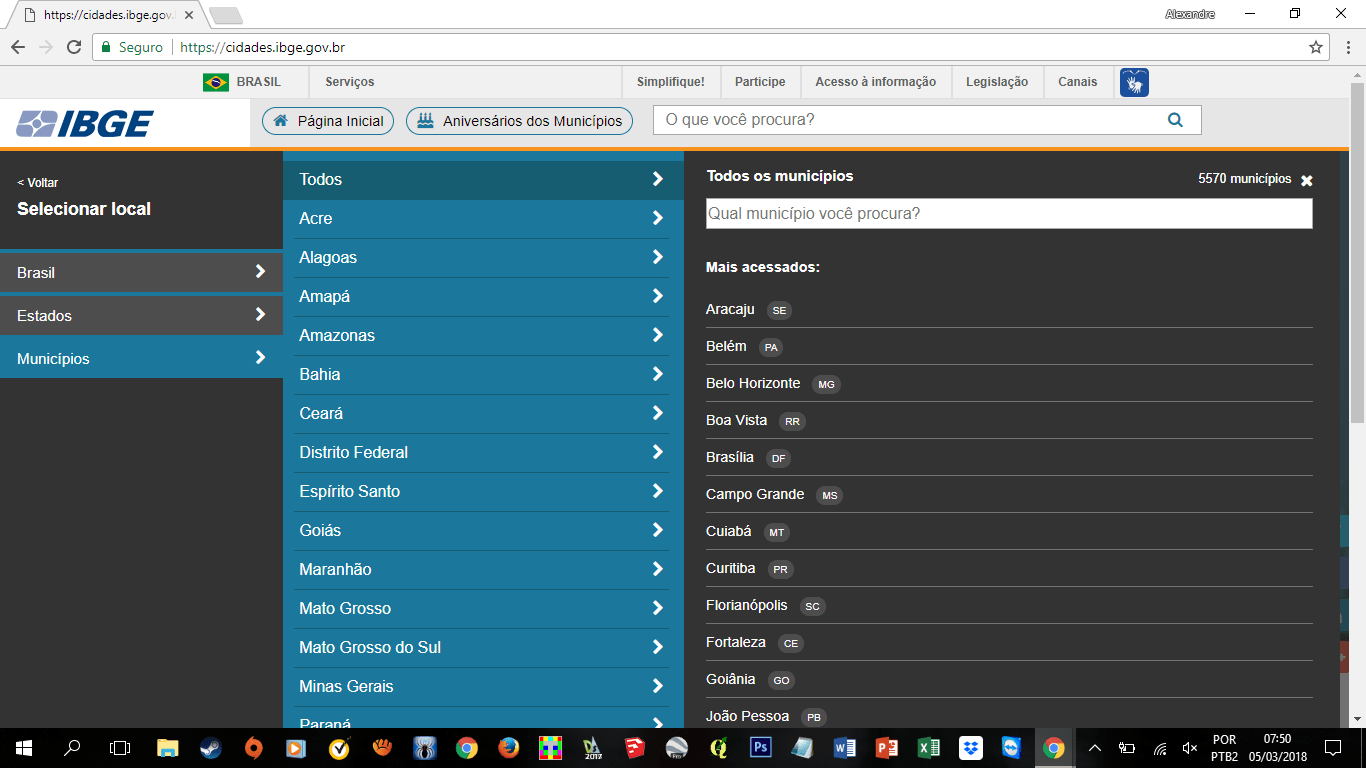The height and width of the screenshot is (768, 1366).
Task: Open the VLibras accessibility icon
Action: tap(1134, 82)
